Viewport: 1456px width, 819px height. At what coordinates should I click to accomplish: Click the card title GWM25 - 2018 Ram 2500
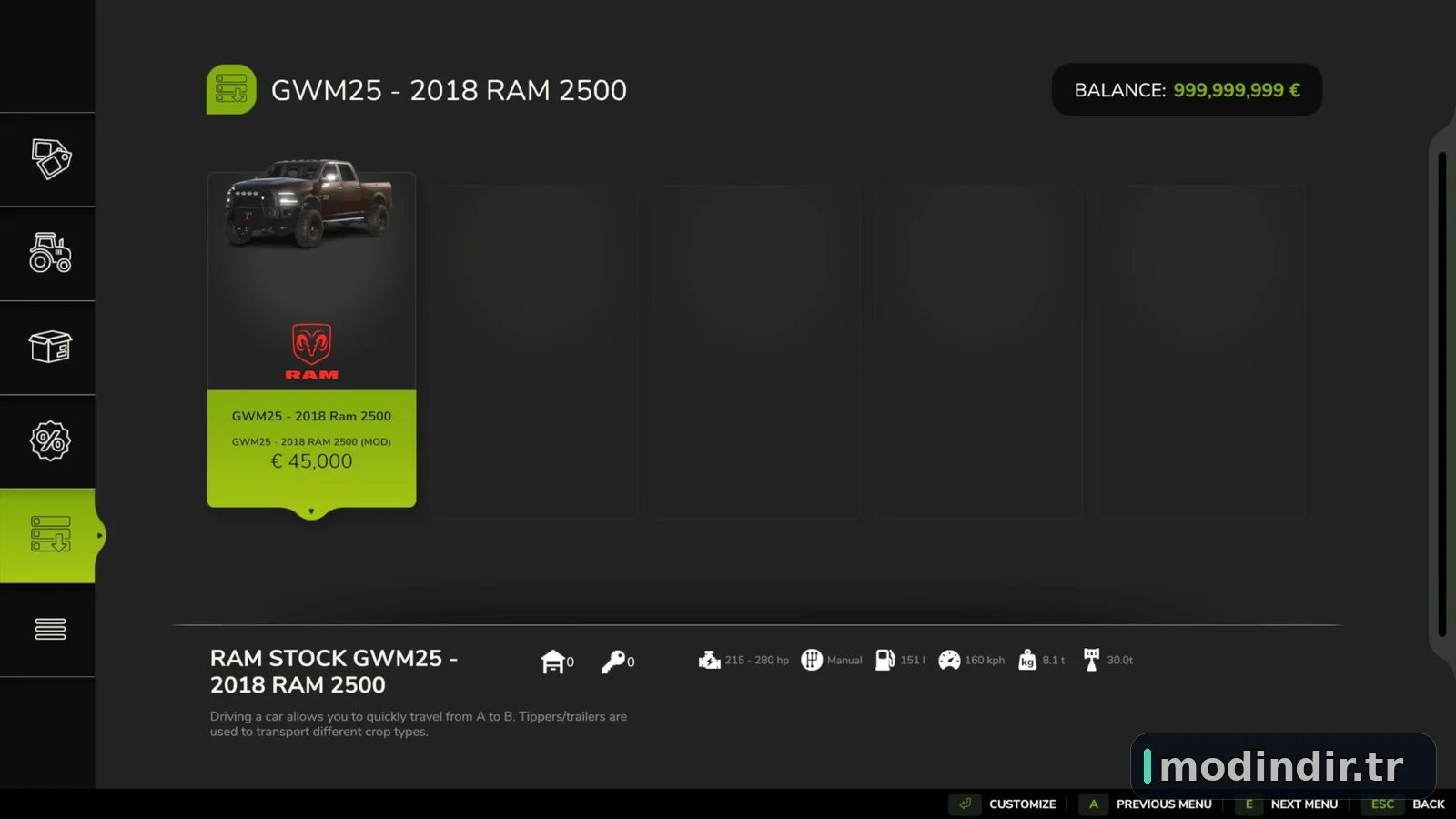pyautogui.click(x=311, y=416)
